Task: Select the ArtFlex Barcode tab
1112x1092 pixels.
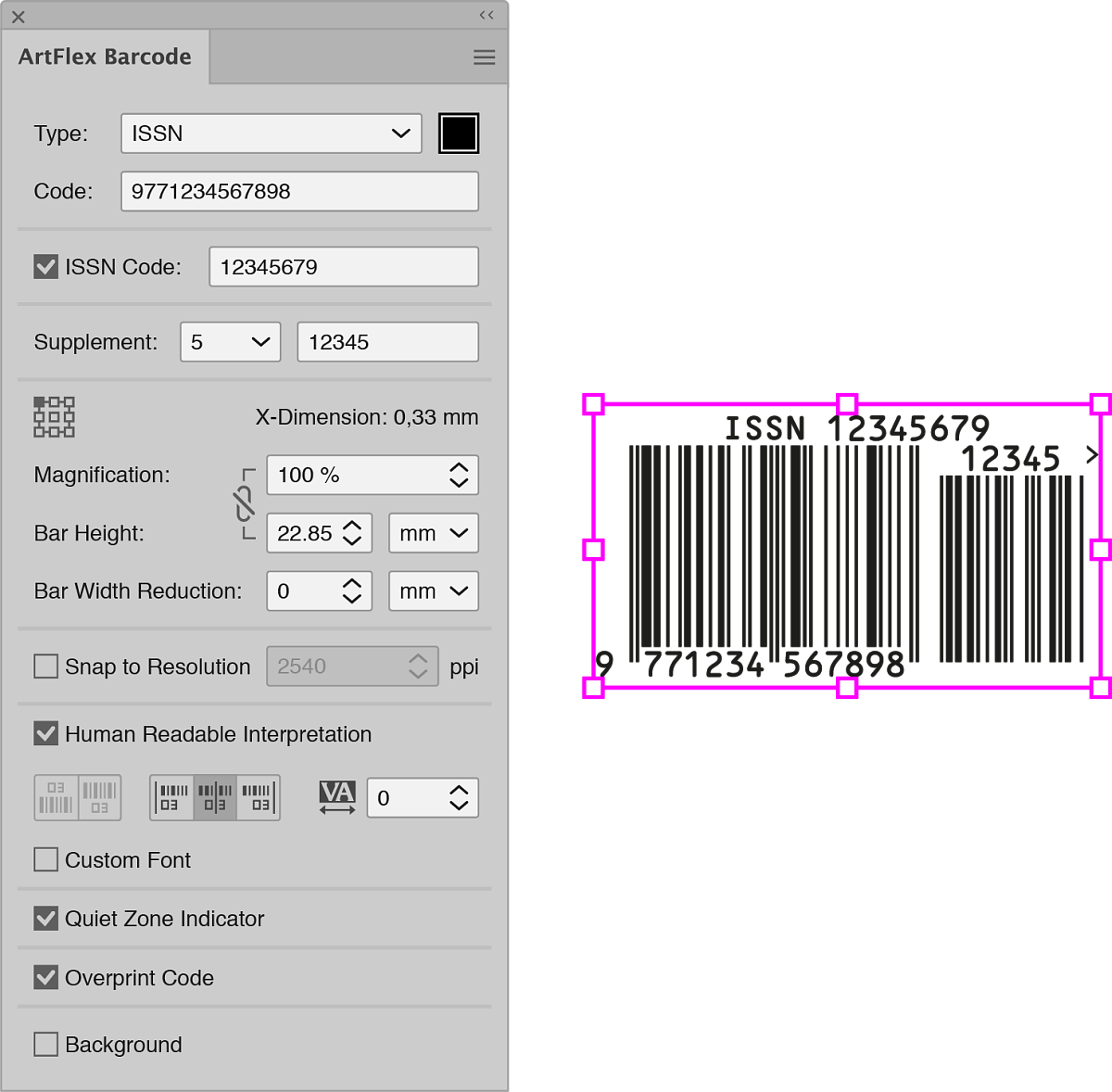Action: tap(105, 57)
